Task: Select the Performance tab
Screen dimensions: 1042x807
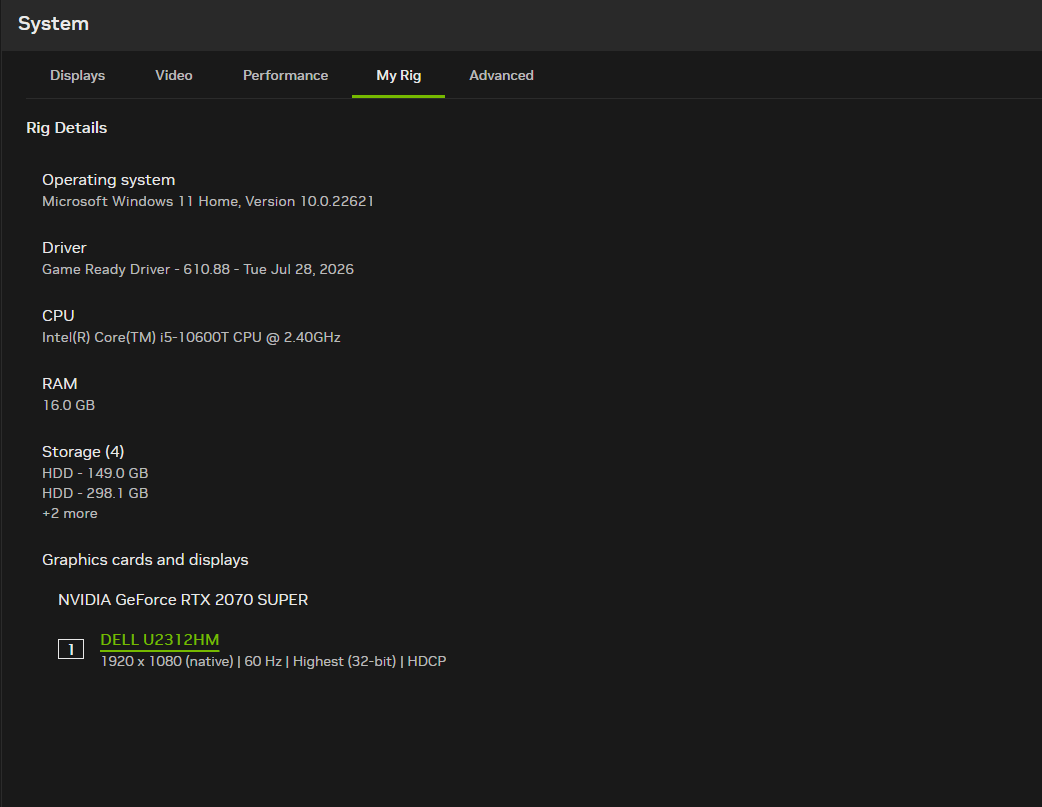Action: click(x=285, y=76)
